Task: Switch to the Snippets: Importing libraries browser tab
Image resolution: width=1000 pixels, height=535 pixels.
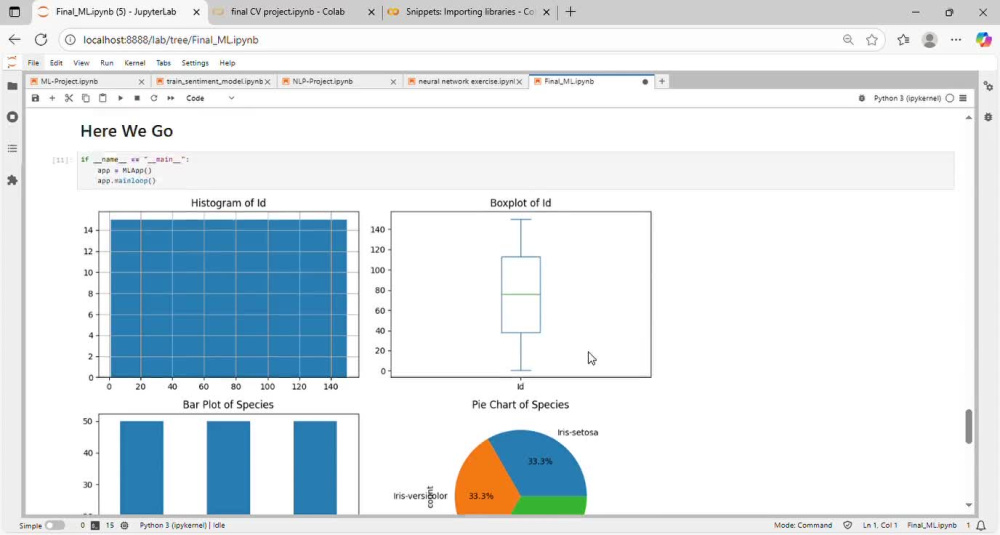Action: click(469, 11)
